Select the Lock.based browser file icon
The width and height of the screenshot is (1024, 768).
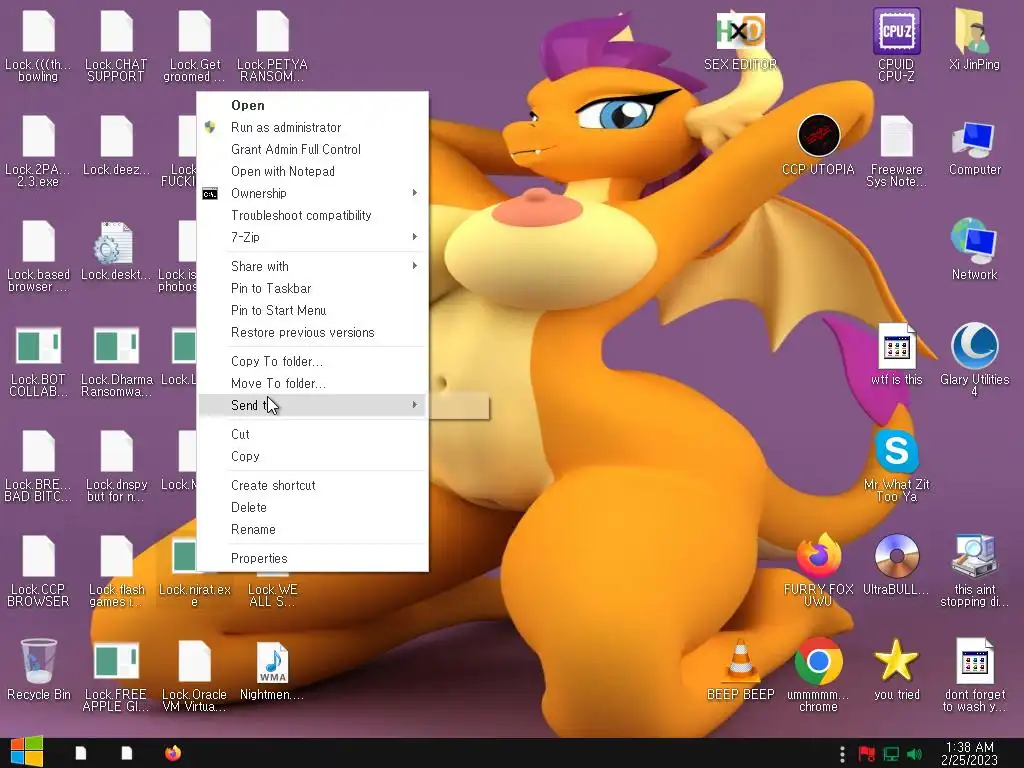coord(39,242)
